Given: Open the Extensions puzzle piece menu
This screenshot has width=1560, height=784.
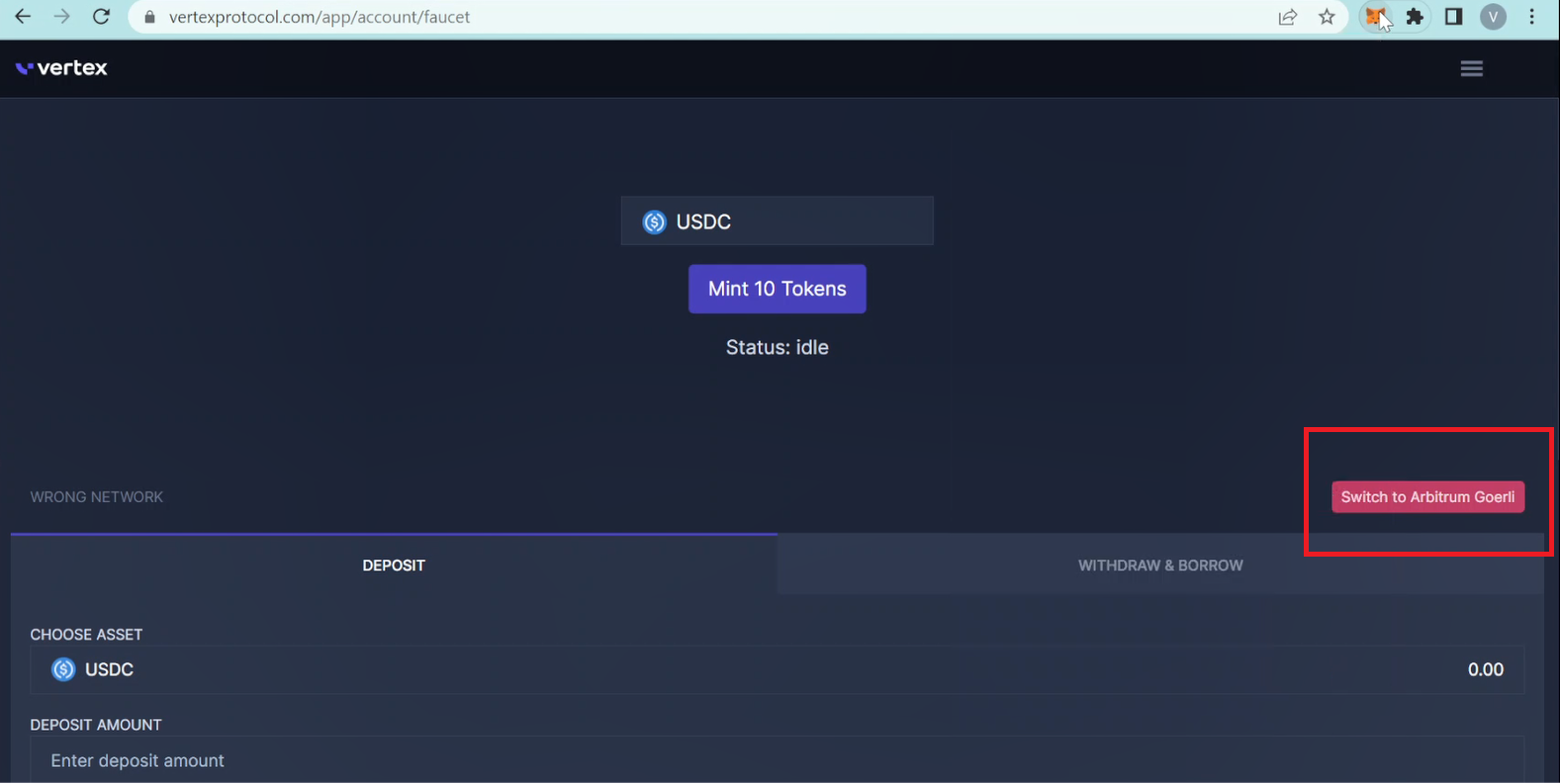Looking at the screenshot, I should click(x=1415, y=17).
